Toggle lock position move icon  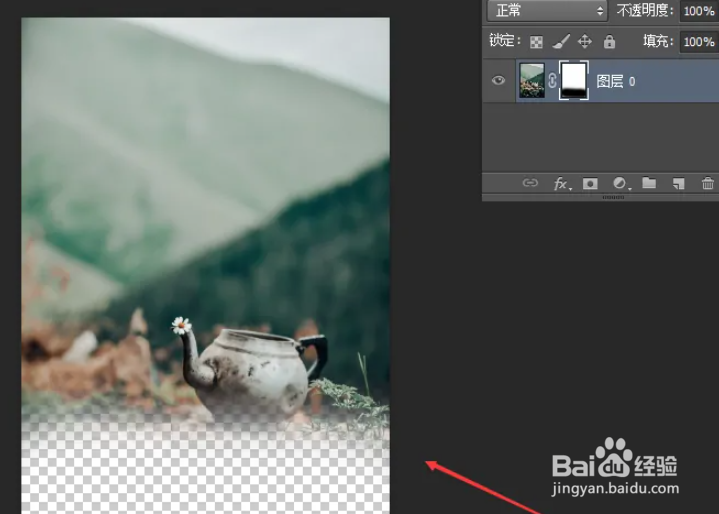[x=585, y=42]
